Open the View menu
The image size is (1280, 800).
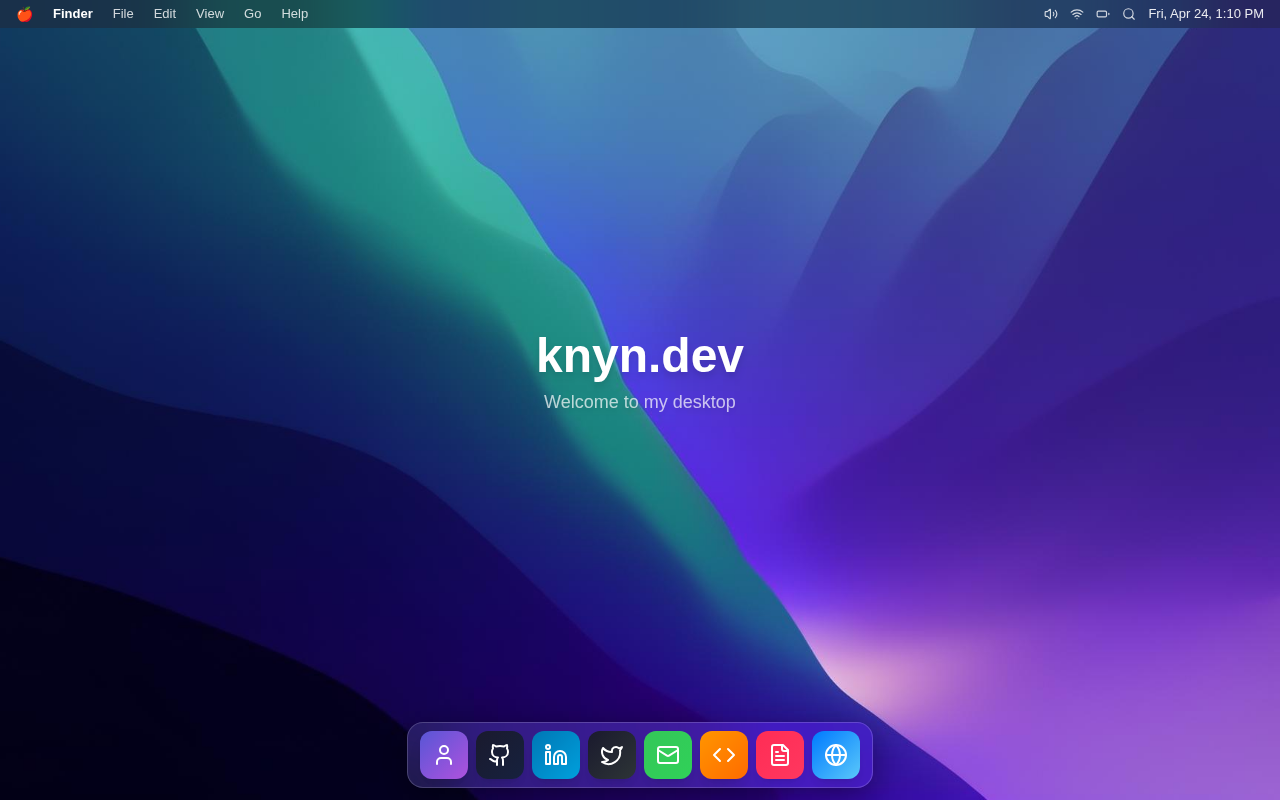(x=210, y=14)
